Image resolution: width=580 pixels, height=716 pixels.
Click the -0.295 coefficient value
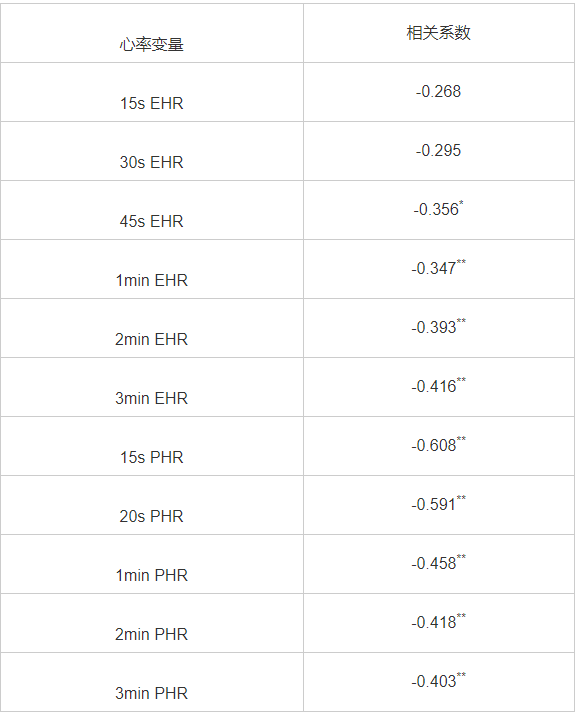tap(438, 151)
